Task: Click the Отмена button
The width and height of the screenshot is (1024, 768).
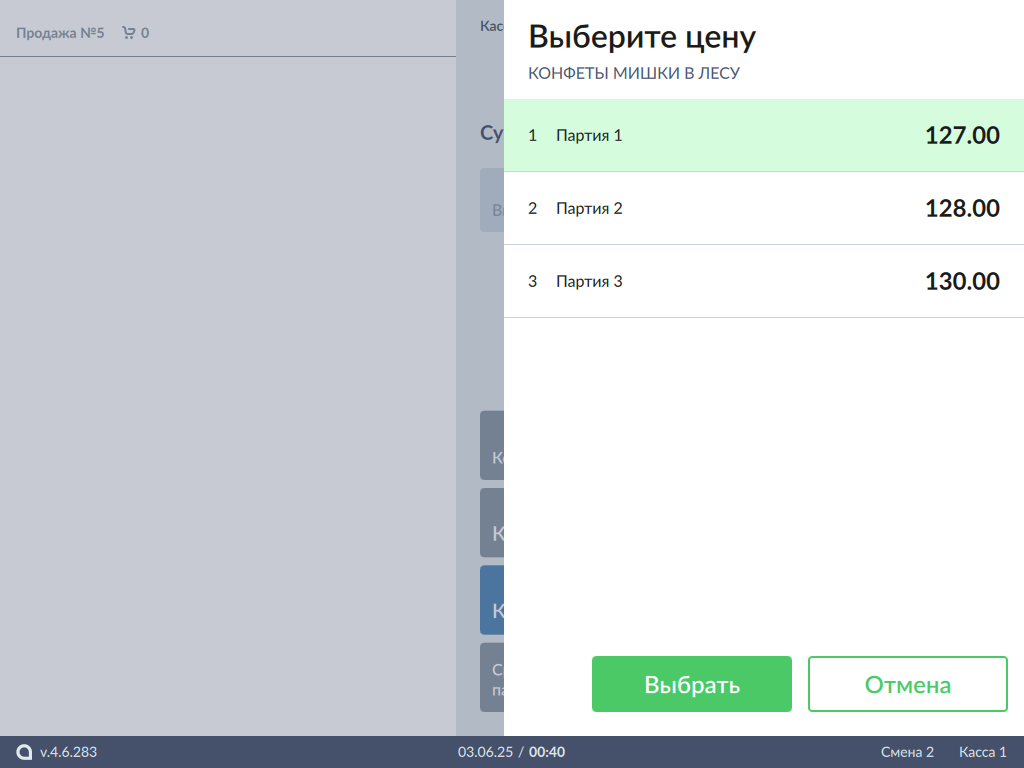Action: coord(907,684)
